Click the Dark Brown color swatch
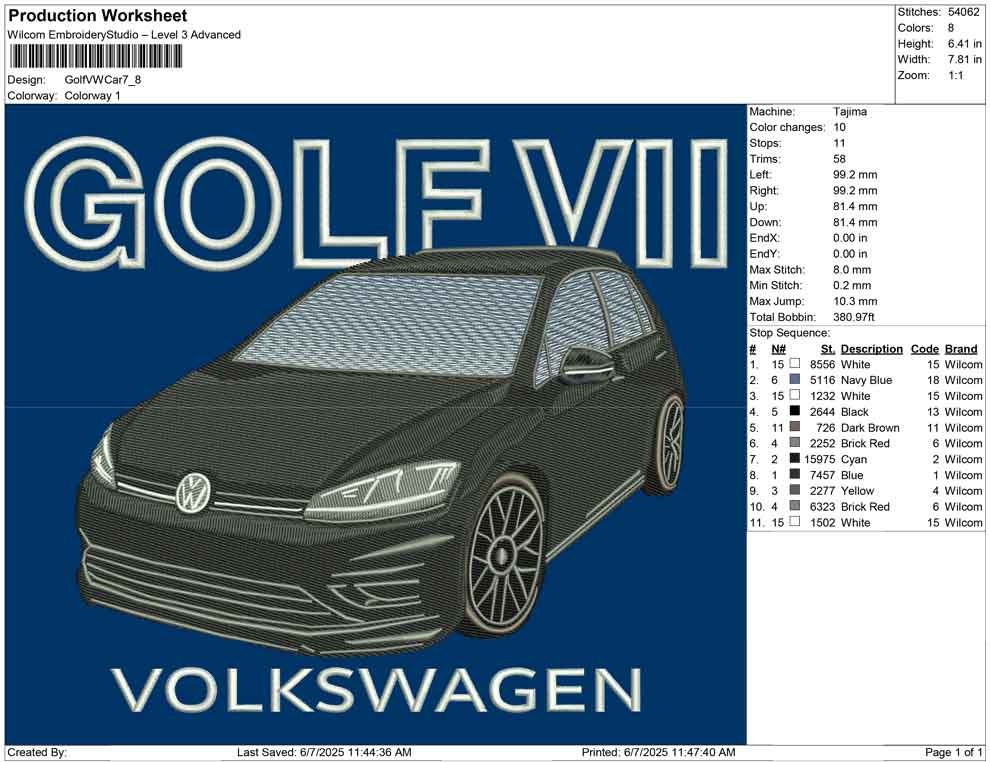Viewport: 990px width, 762px height. (x=794, y=427)
